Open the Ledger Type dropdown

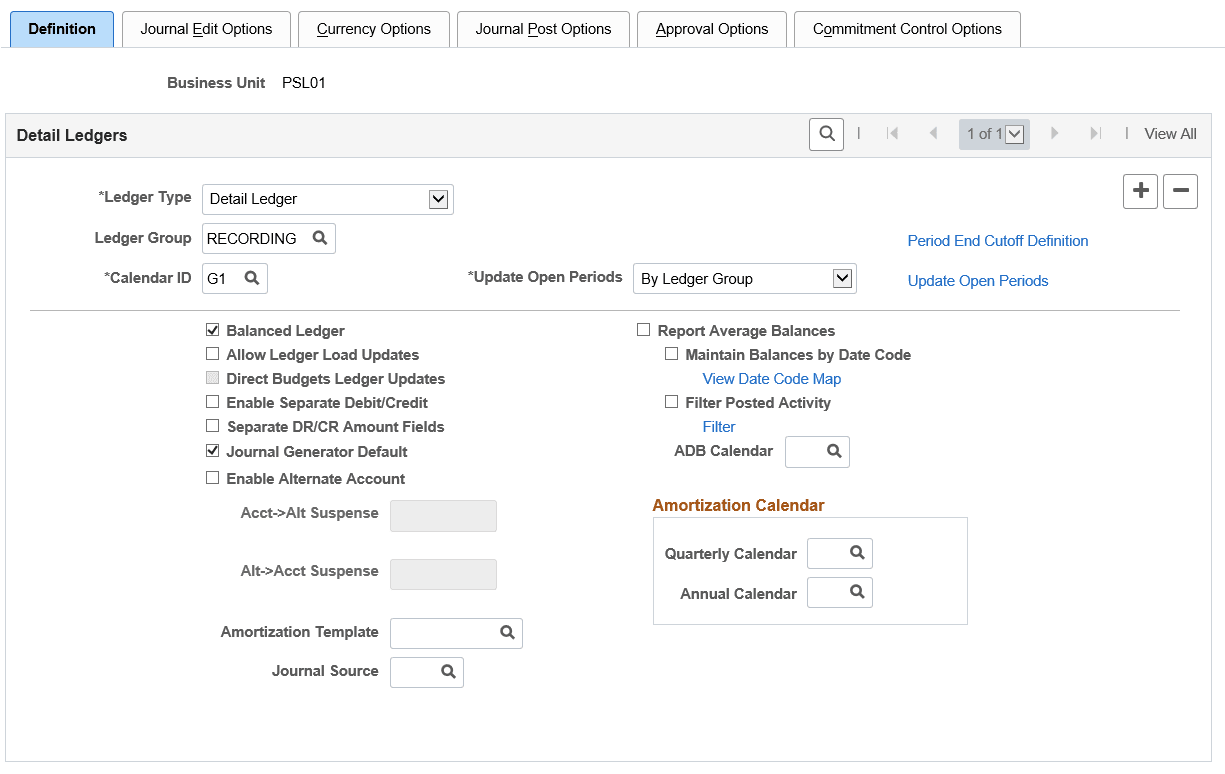tap(438, 199)
